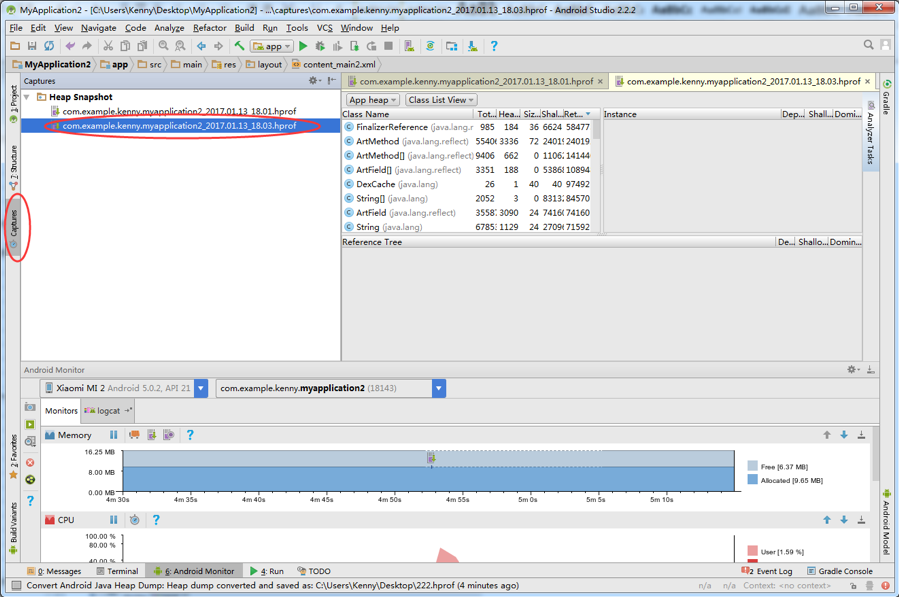Viewport: 899px width, 597px height.
Task: Select the Monitors tab
Action: [x=61, y=411]
